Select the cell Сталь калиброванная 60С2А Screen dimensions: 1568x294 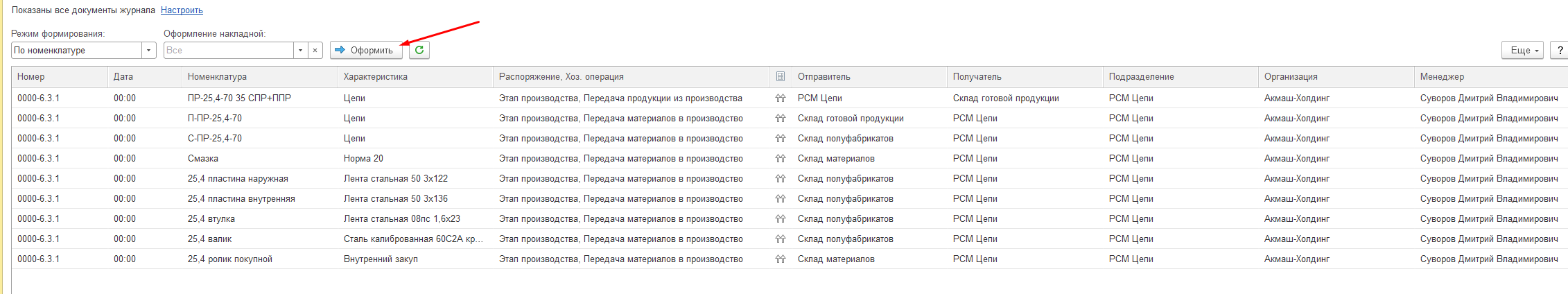tap(415, 239)
